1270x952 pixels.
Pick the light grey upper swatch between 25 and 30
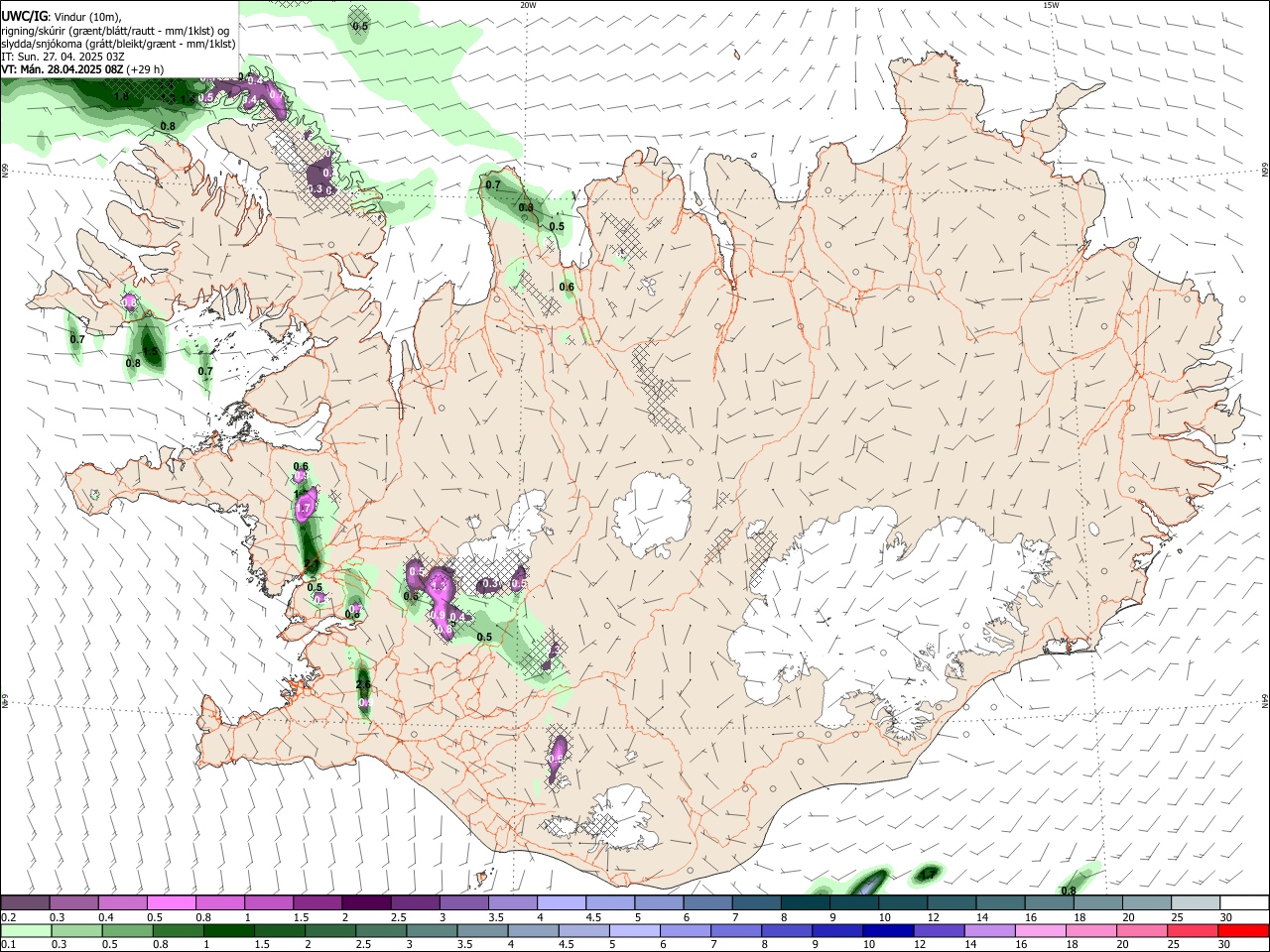pyautogui.click(x=1194, y=902)
